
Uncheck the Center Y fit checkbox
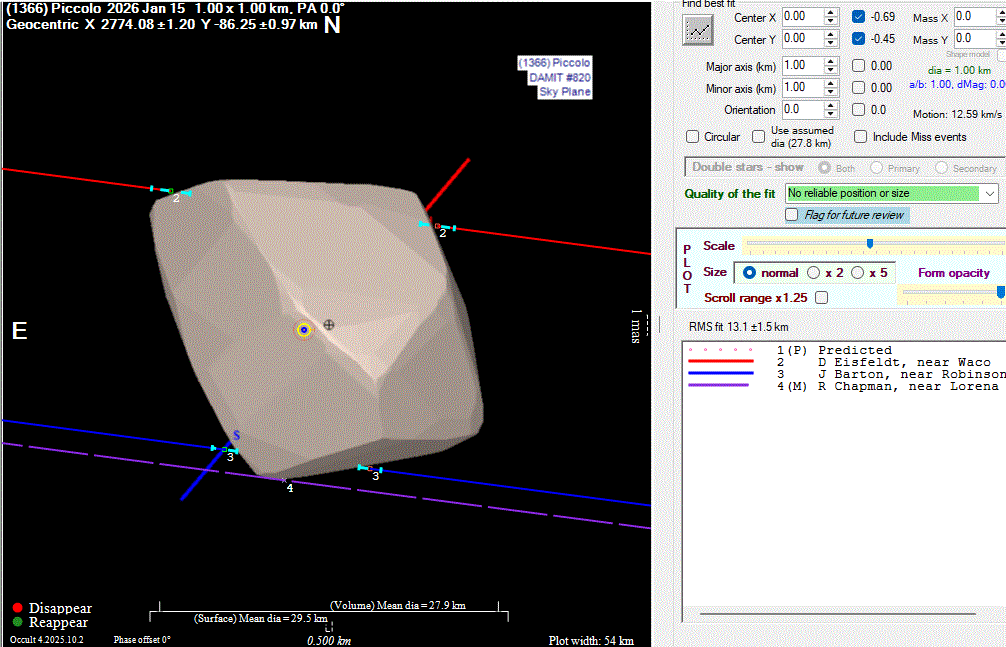click(x=859, y=39)
